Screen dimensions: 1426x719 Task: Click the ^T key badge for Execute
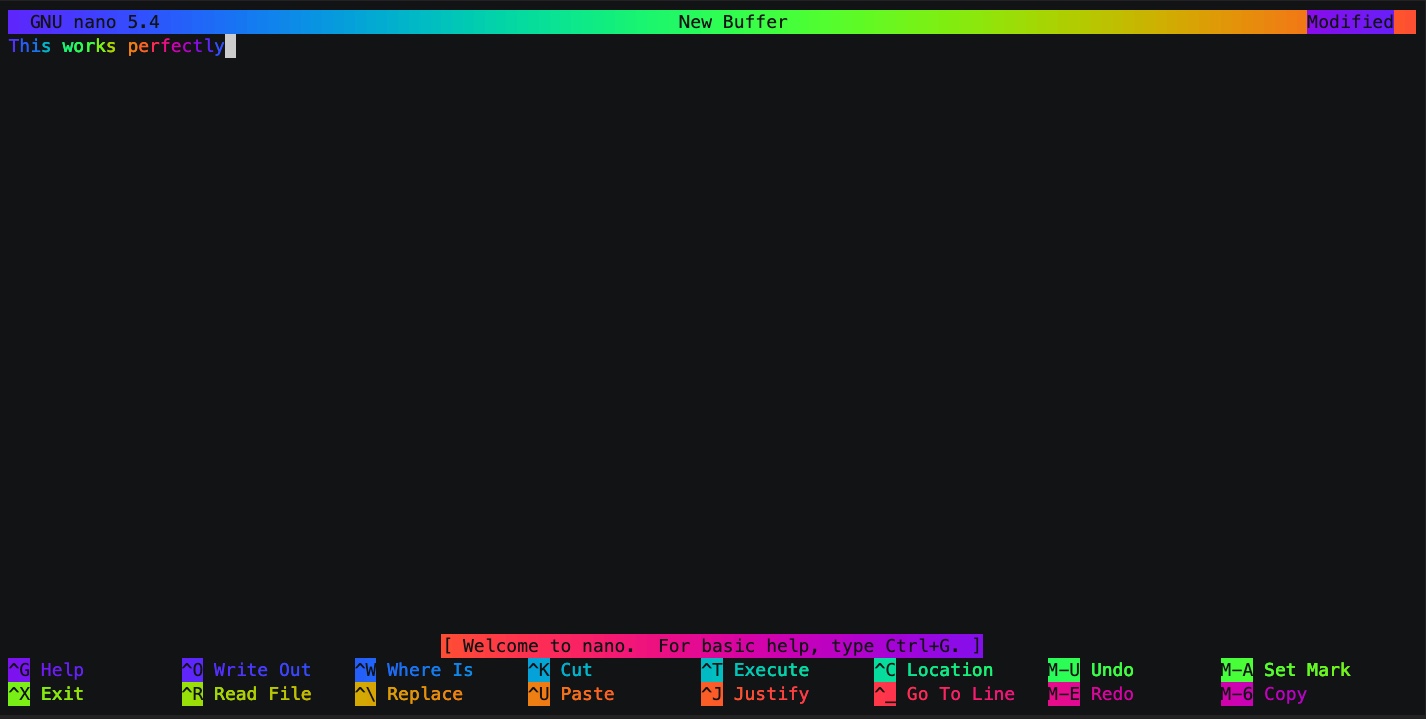pos(712,670)
